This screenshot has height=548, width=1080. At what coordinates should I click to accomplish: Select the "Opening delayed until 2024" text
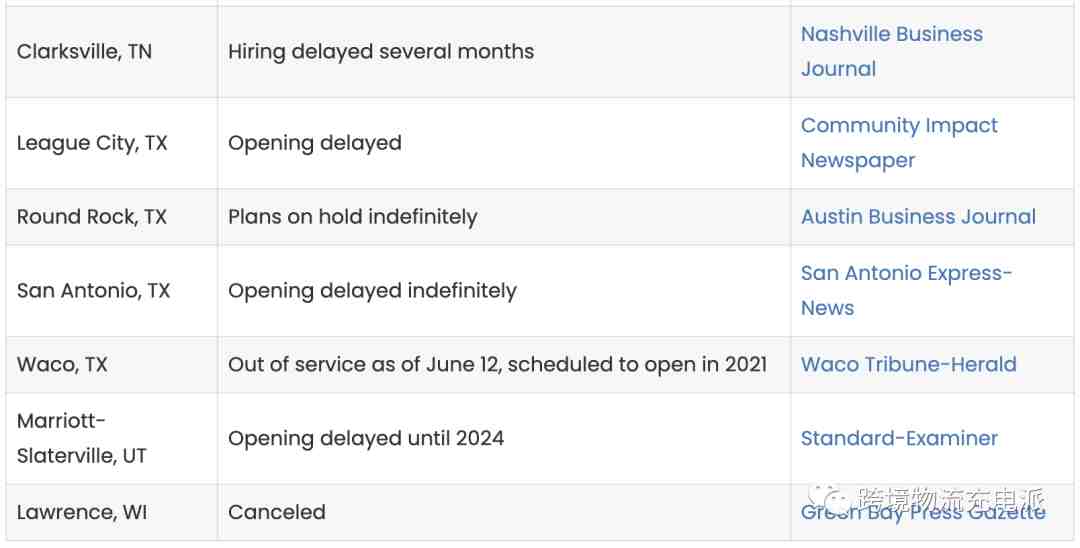click(366, 439)
